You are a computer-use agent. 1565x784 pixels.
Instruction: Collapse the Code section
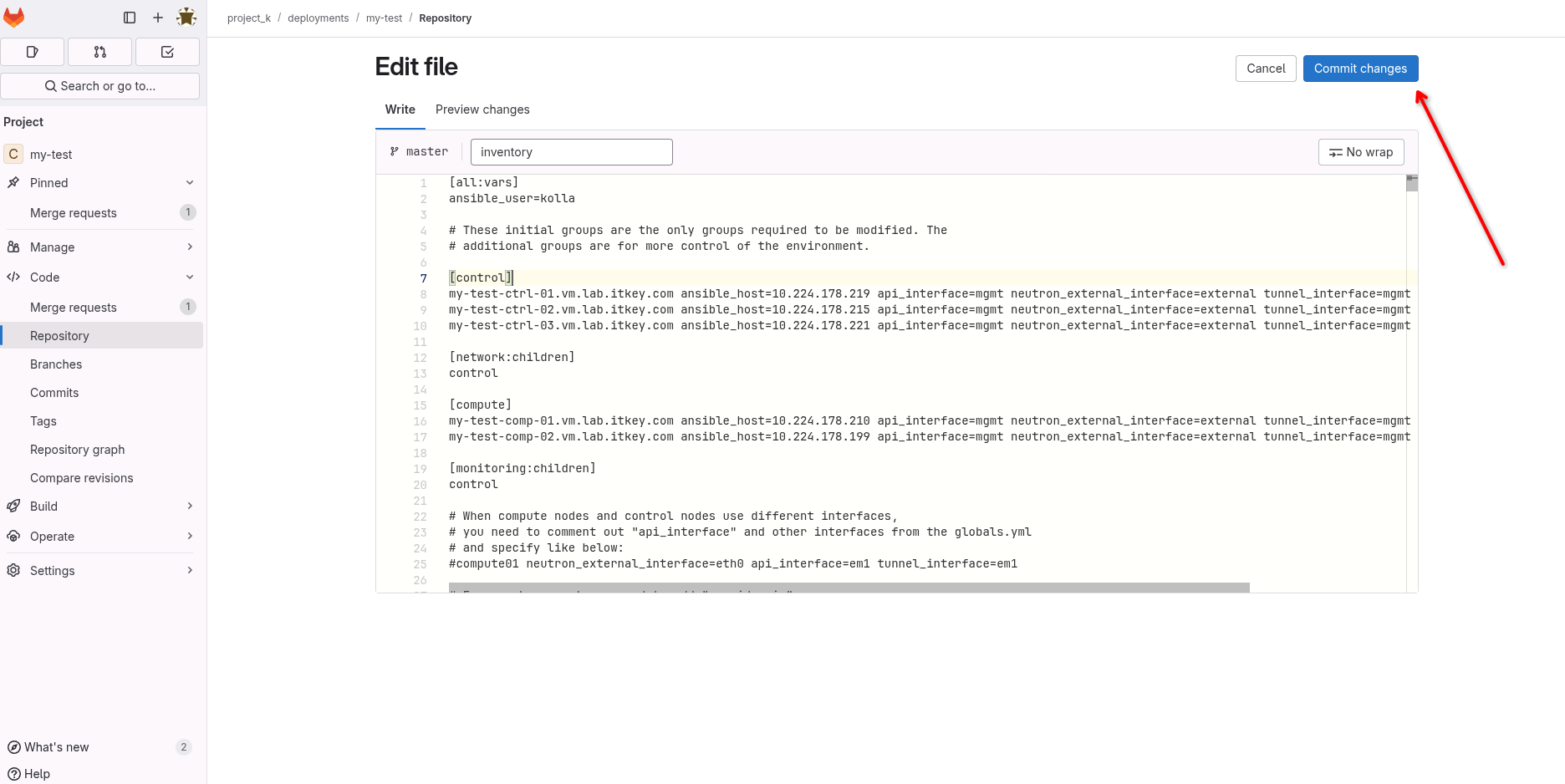pos(190,277)
